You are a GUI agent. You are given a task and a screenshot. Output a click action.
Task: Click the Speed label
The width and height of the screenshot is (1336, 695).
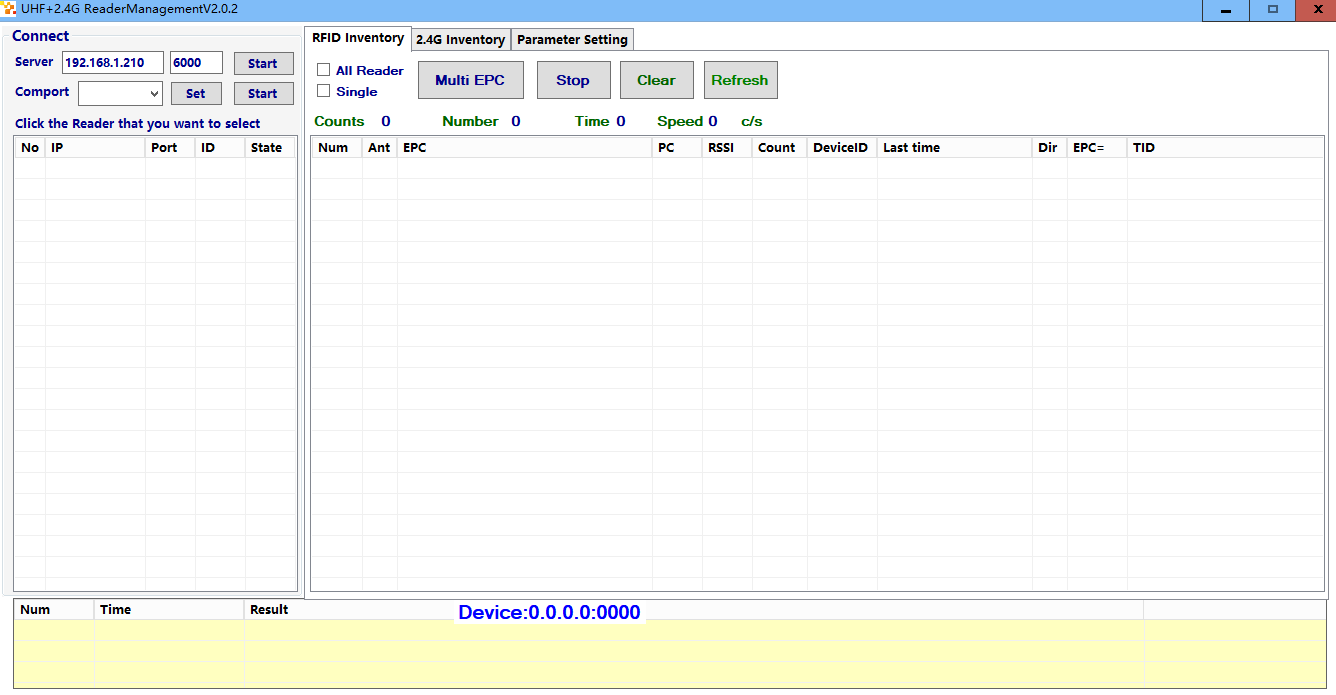click(x=680, y=121)
